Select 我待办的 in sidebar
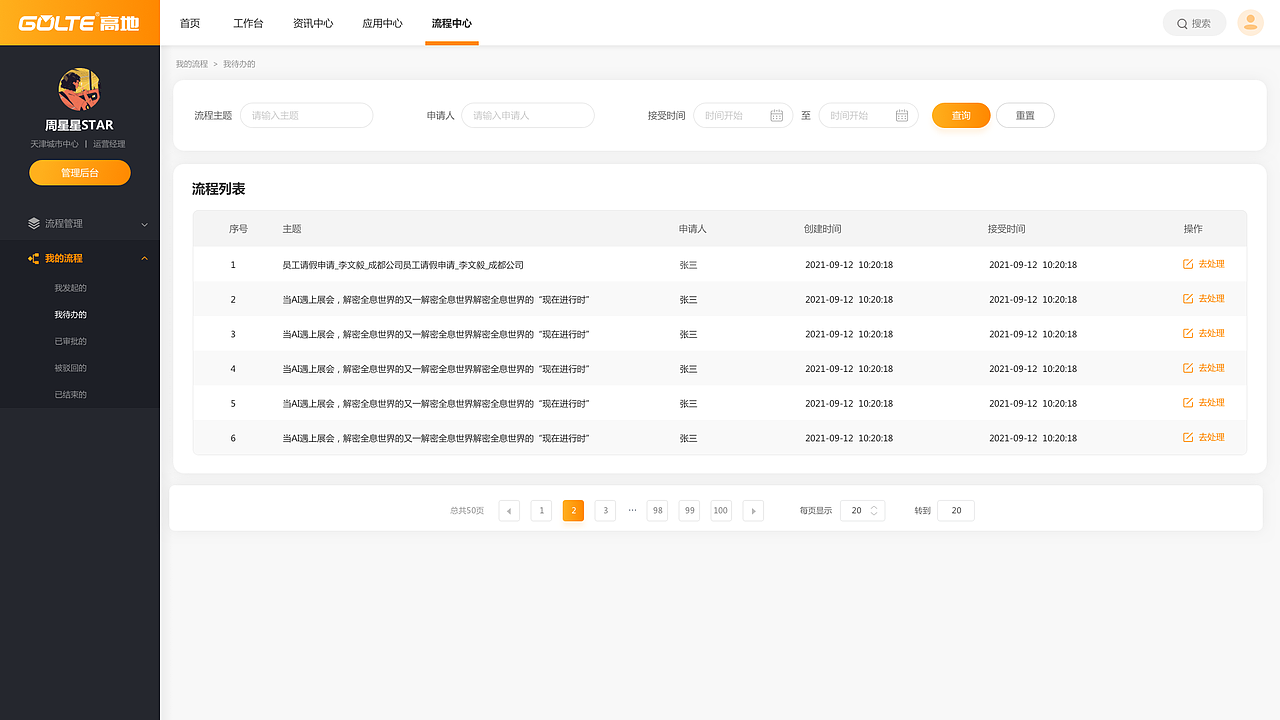Image resolution: width=1280 pixels, height=720 pixels. [x=71, y=315]
